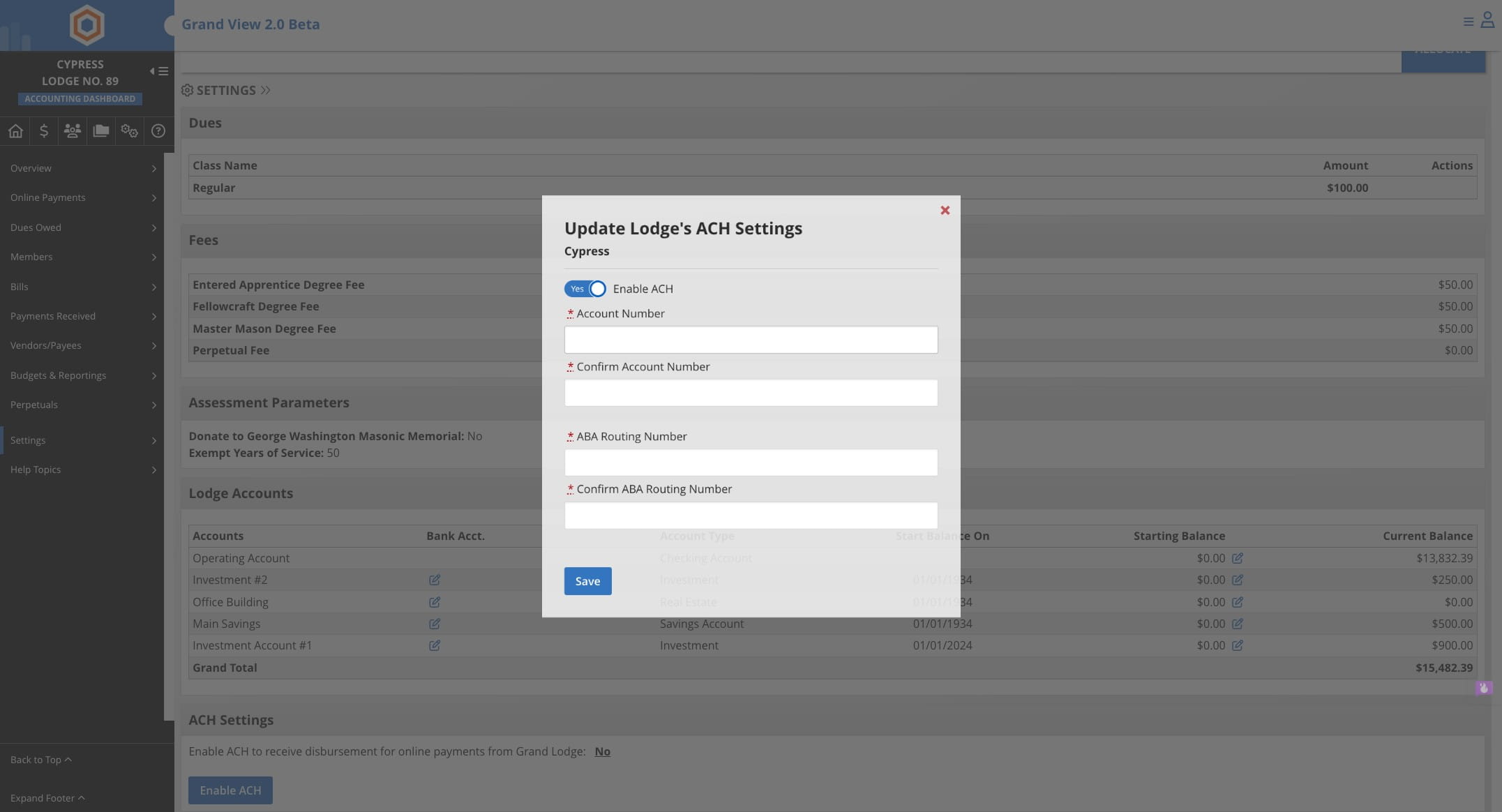Image resolution: width=1502 pixels, height=812 pixels.
Task: Expand the Budgets & Reportings menu item
Action: (x=82, y=375)
